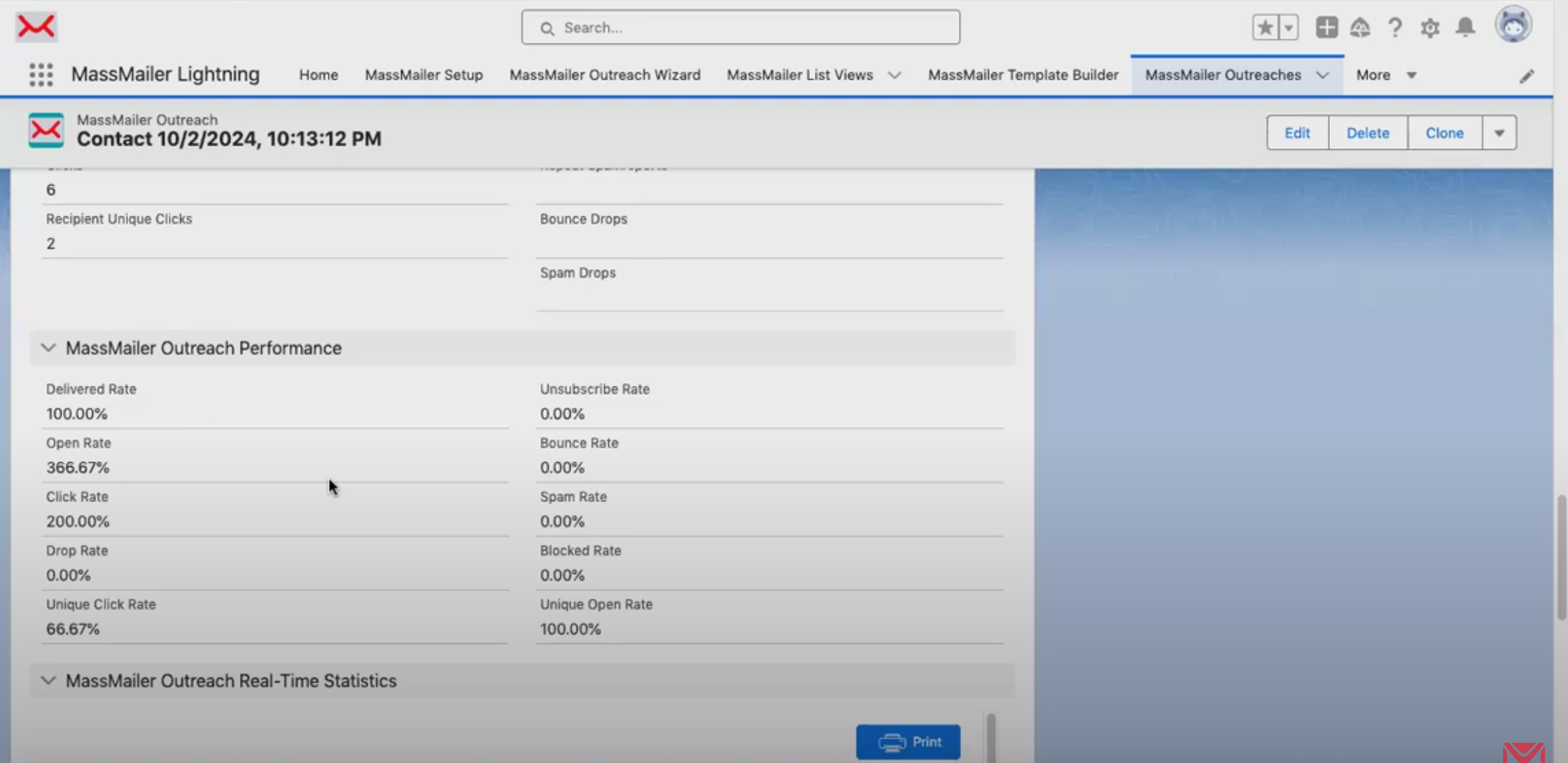Open the More navigation menu

tap(1386, 75)
